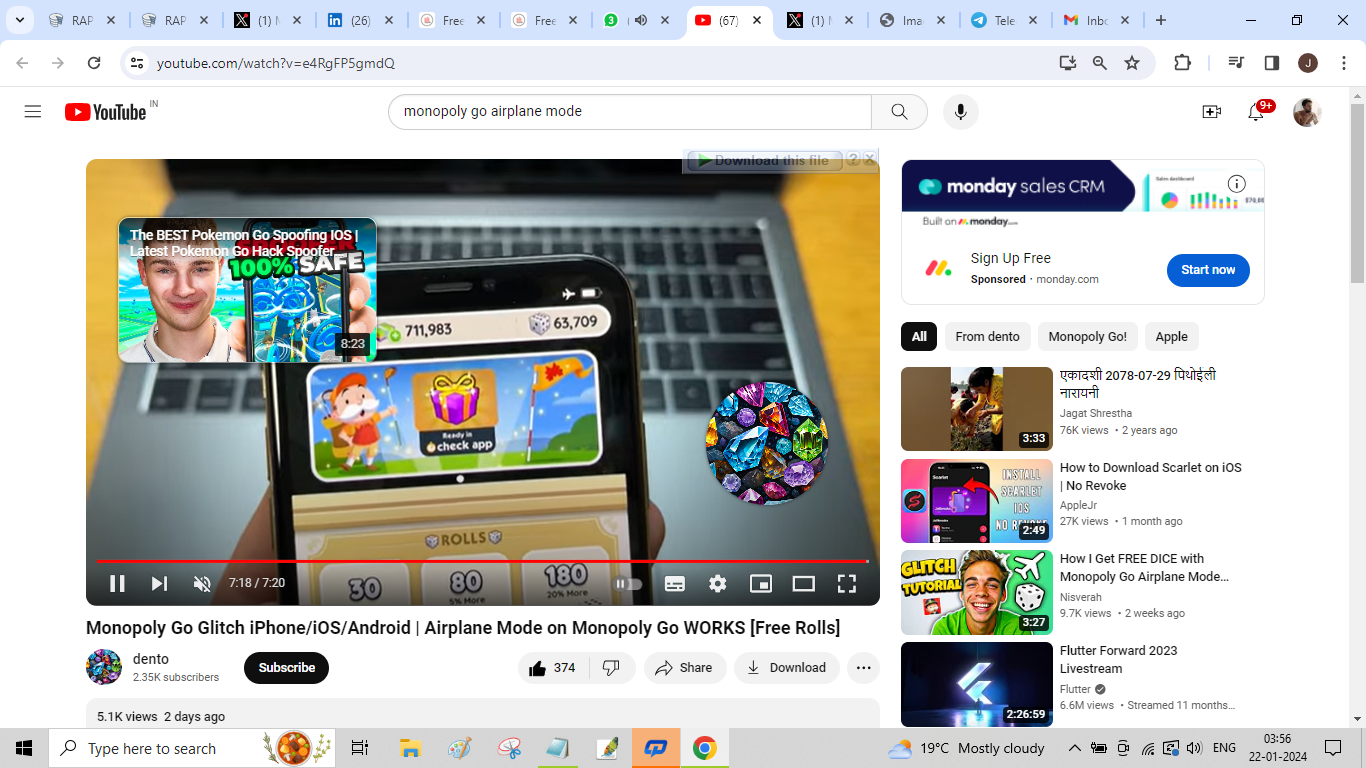Screen dimensions: 1366x768
Task: Open the dento channel name link
Action: tap(151, 659)
